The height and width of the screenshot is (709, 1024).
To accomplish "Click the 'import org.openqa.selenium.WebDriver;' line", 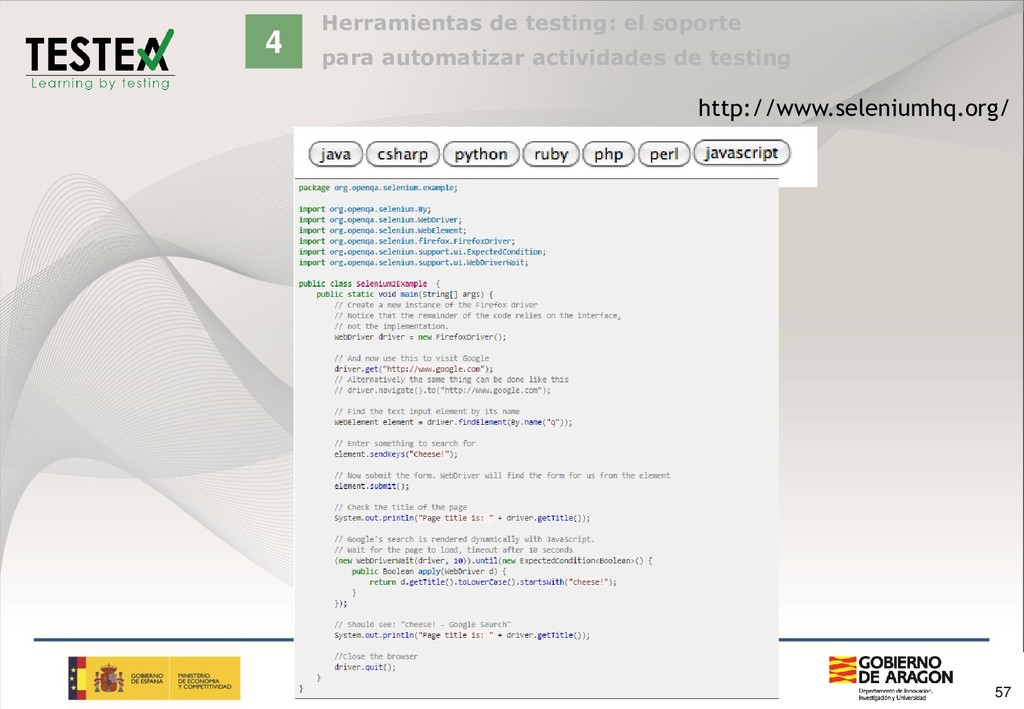I will [380, 220].
